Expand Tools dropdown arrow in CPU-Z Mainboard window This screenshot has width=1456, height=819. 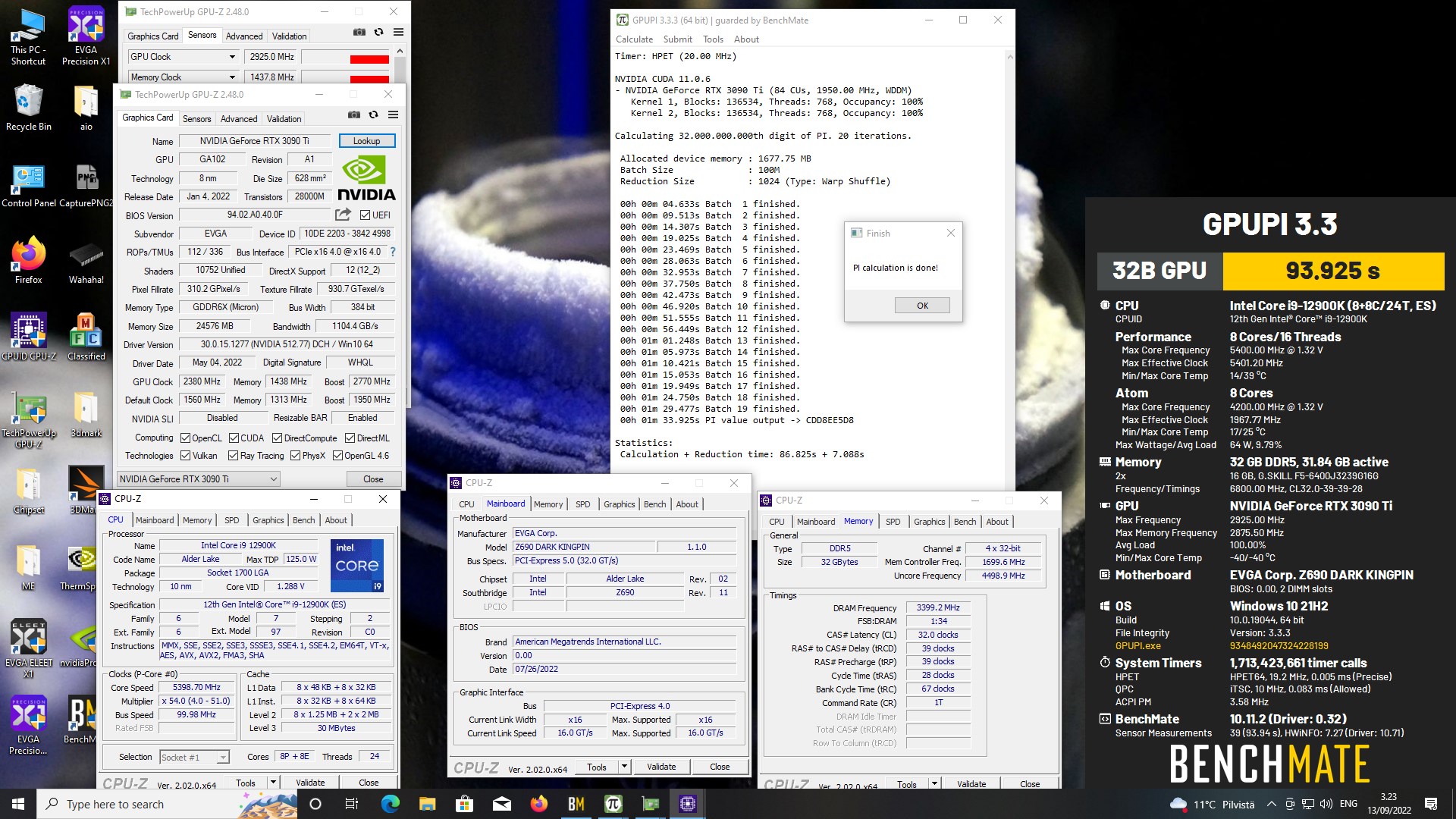(x=624, y=767)
